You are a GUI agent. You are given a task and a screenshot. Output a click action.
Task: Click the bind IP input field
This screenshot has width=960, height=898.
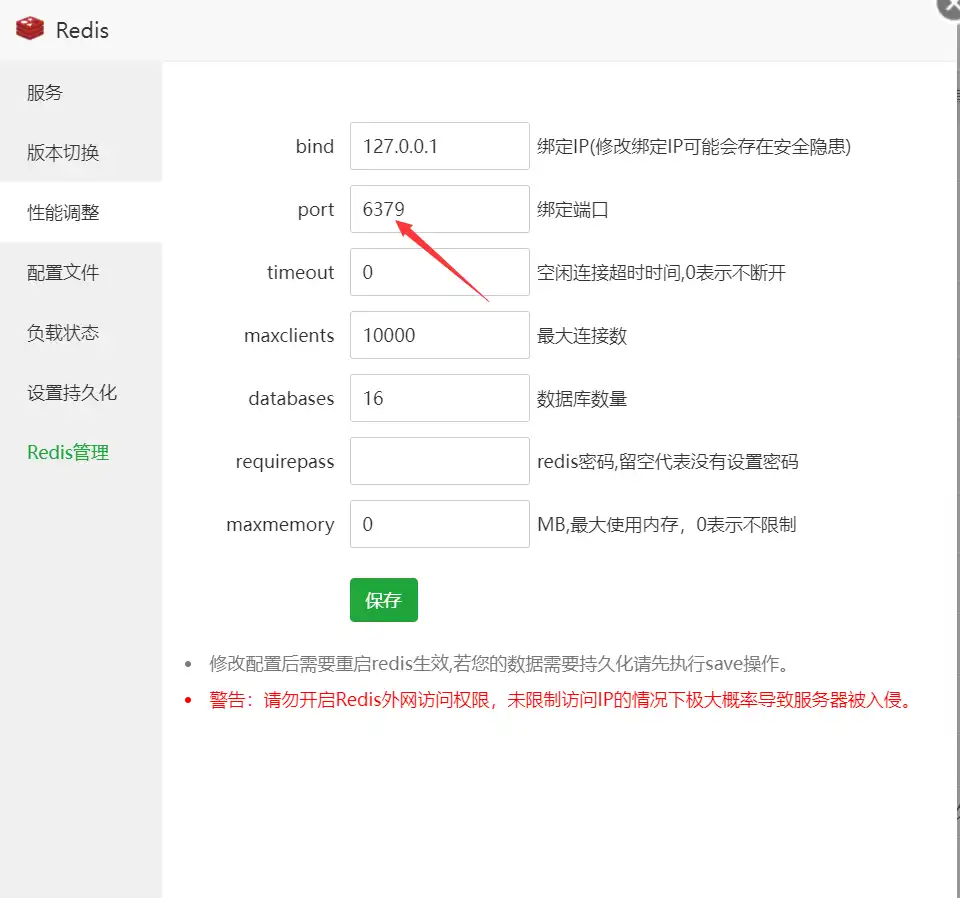439,146
